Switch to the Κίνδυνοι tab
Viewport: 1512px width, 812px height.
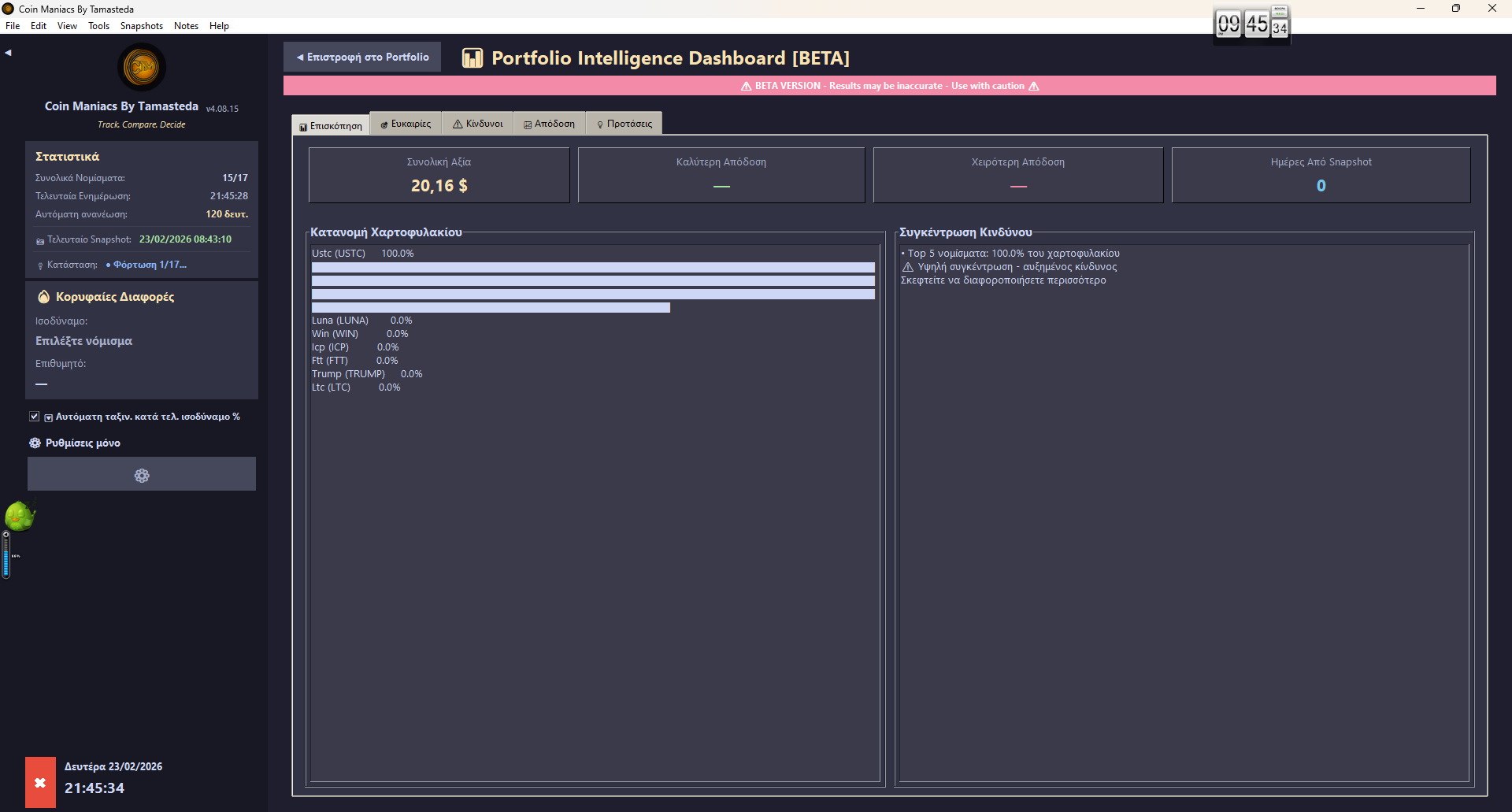[x=477, y=123]
